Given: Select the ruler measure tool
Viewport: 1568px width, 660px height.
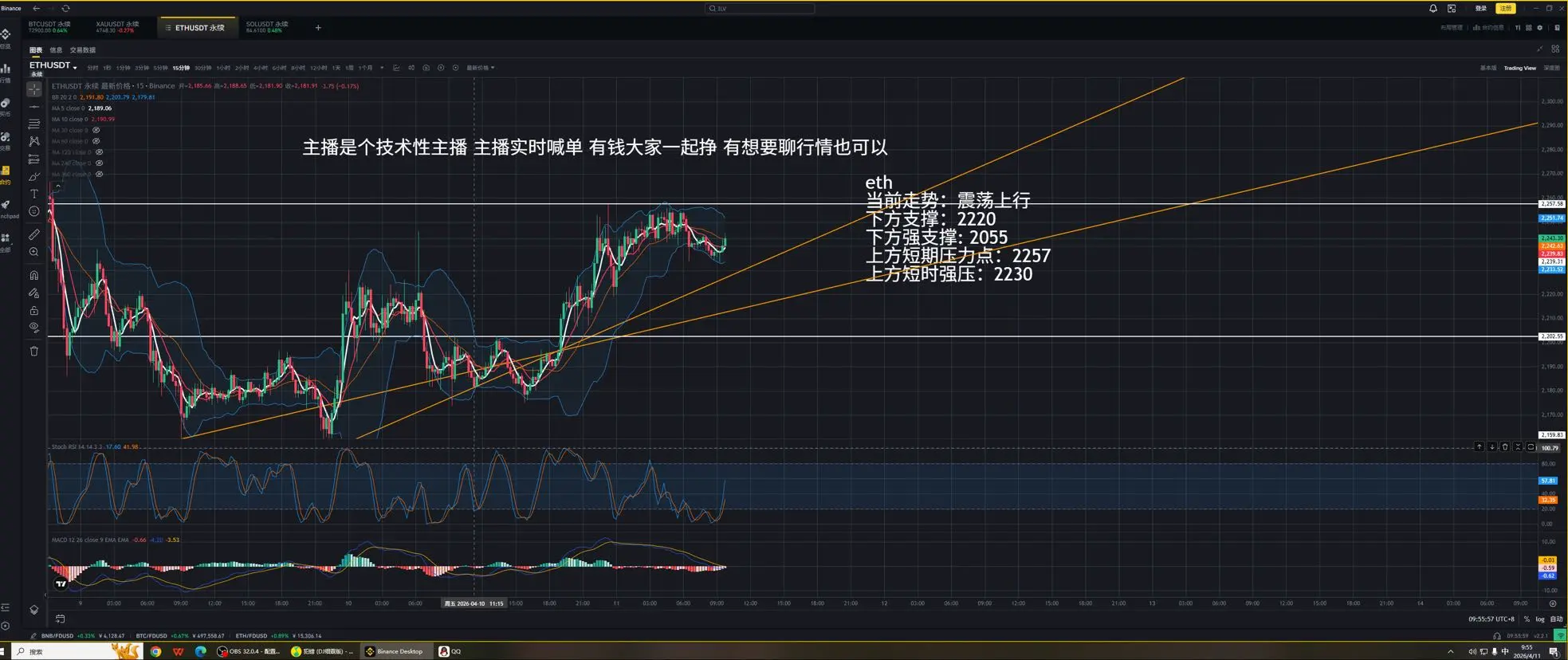Looking at the screenshot, I should pyautogui.click(x=34, y=234).
